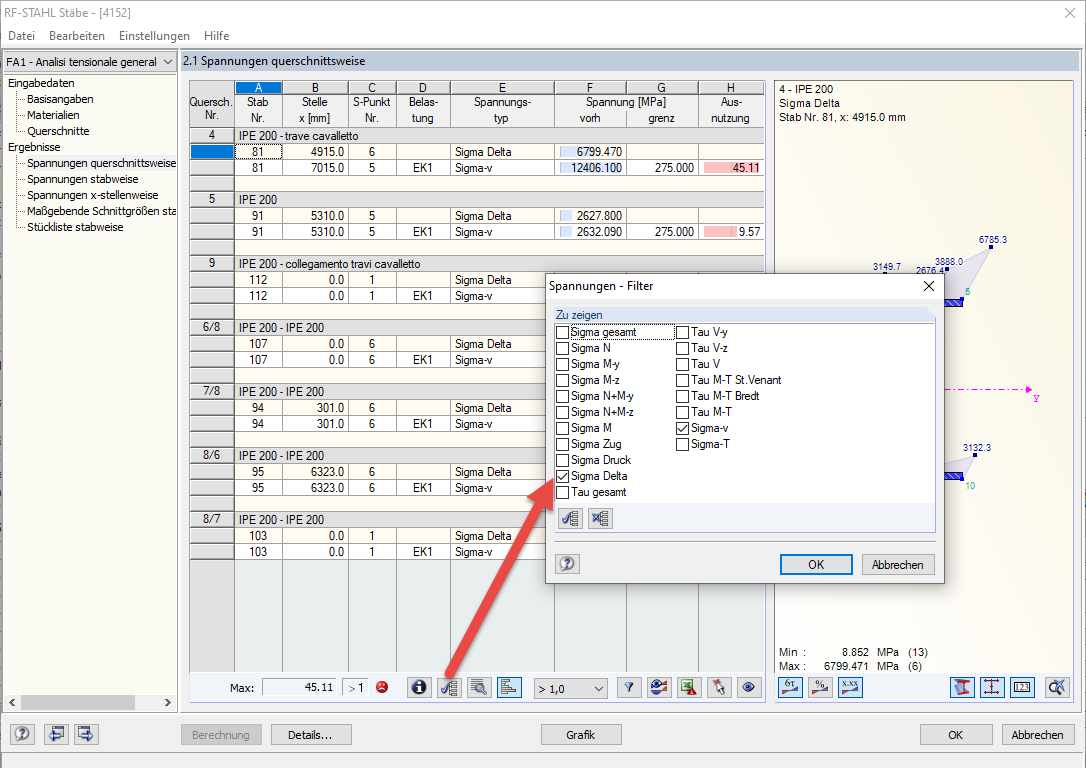This screenshot has width=1086, height=768.
Task: Close the Spannungen - Filter dialog
Action: point(929,286)
